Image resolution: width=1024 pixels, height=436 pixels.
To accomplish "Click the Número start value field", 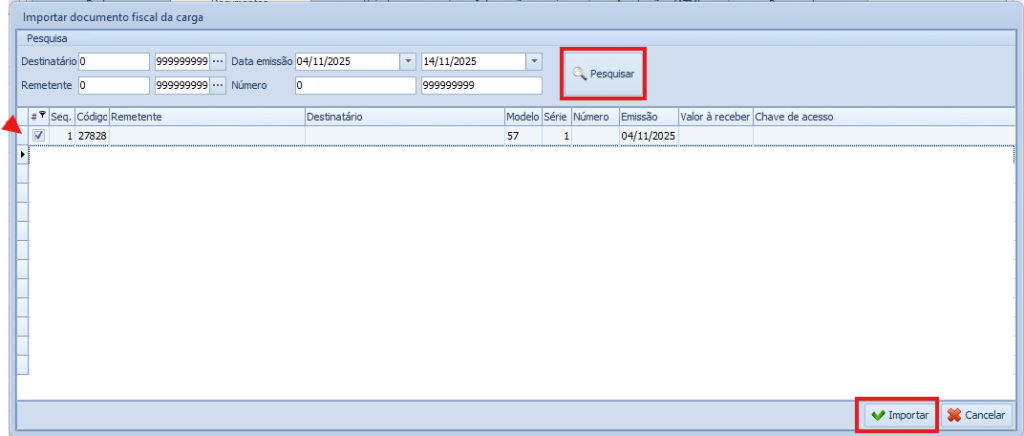I will (354, 86).
